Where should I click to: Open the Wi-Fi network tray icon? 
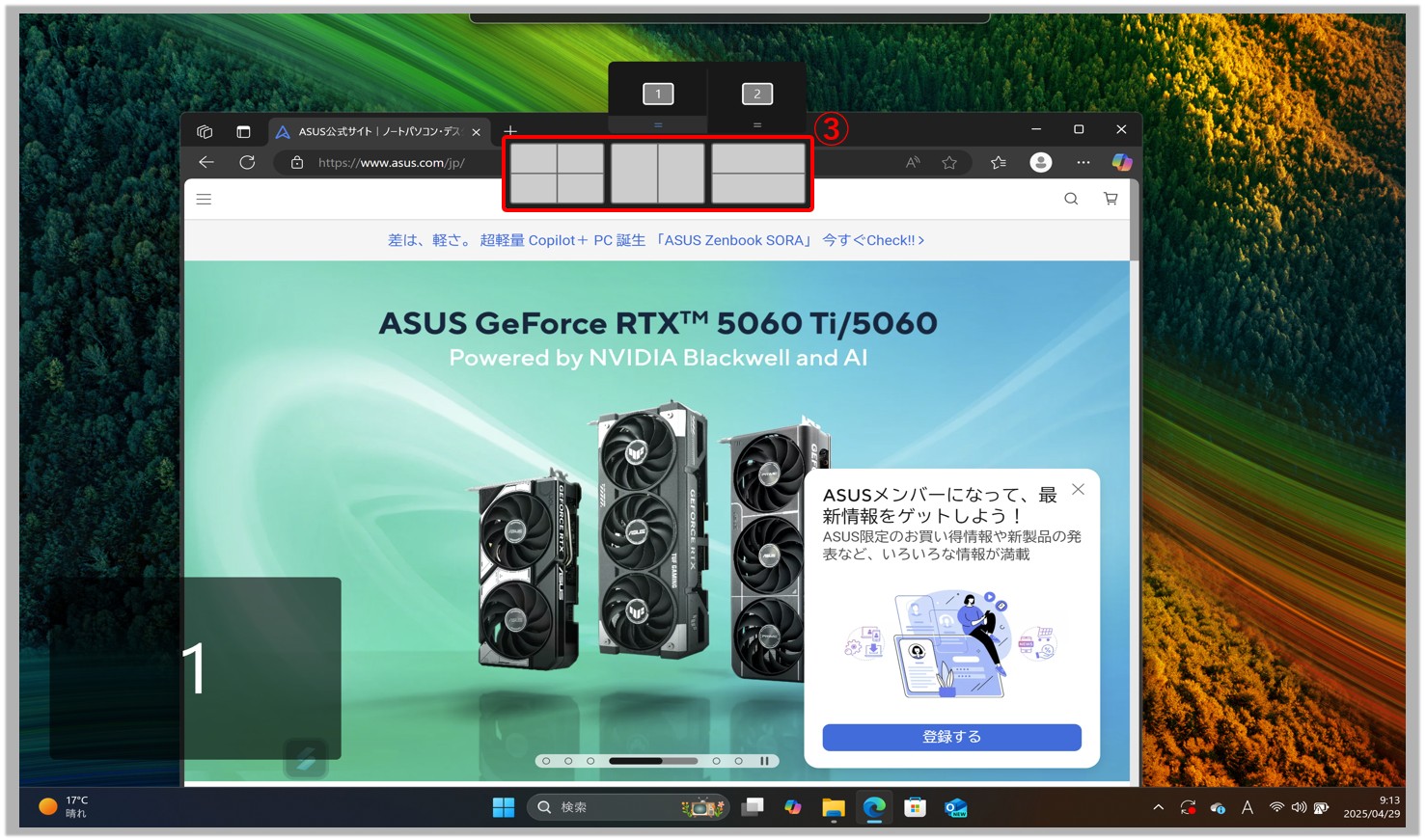pyautogui.click(x=1276, y=807)
